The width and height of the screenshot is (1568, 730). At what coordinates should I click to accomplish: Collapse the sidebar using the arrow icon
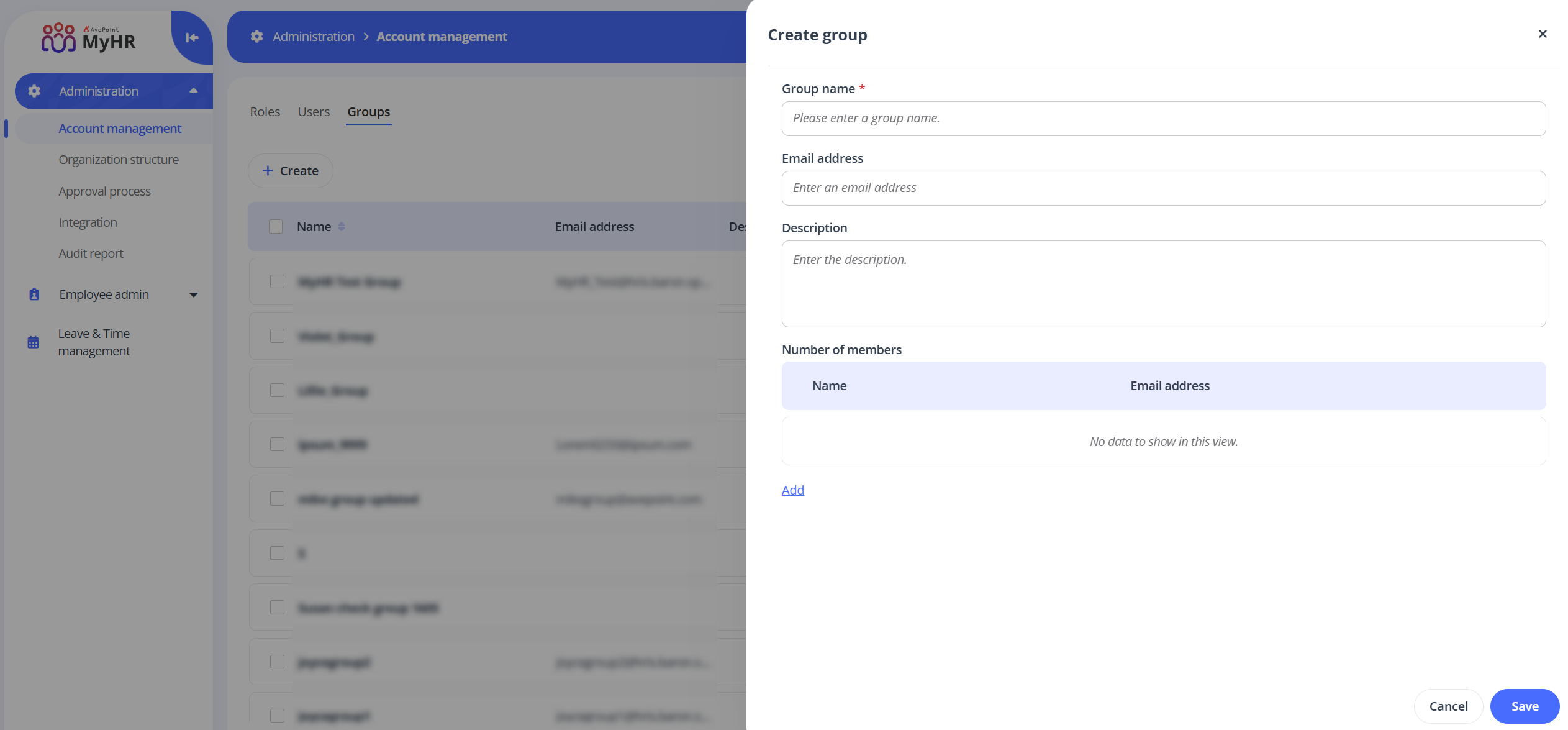tap(191, 37)
